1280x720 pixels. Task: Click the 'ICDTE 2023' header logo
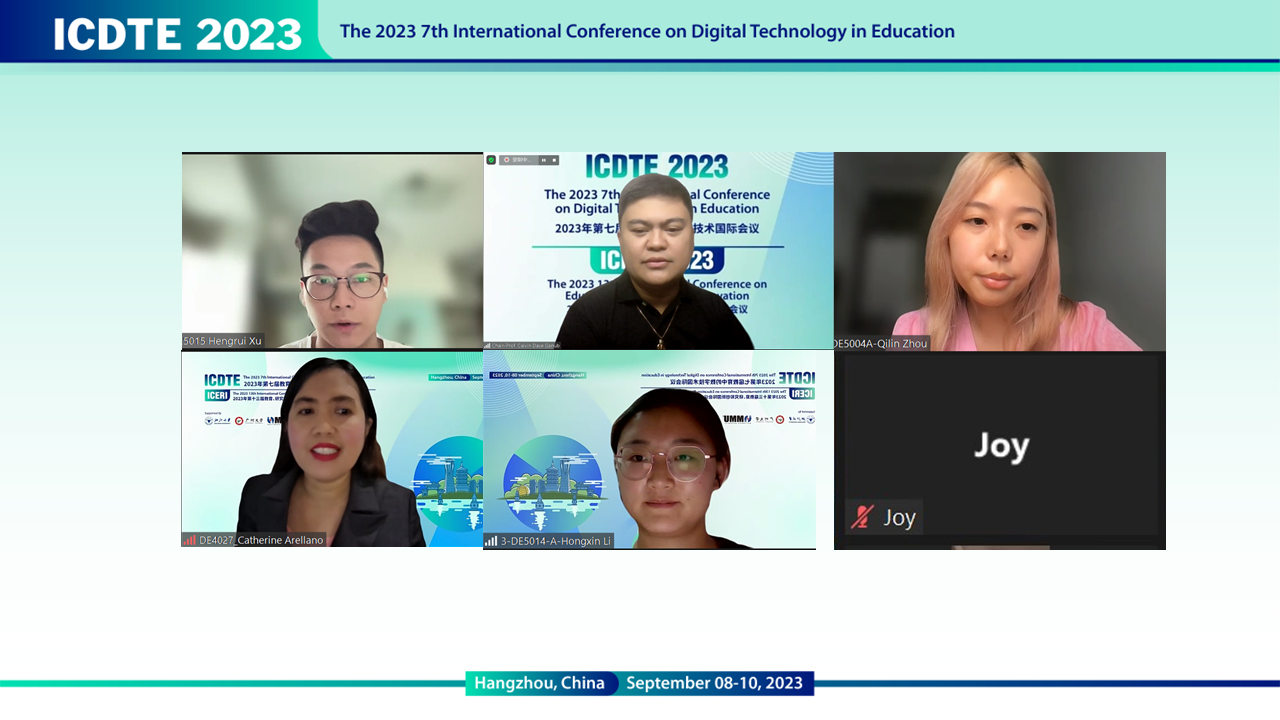178,34
